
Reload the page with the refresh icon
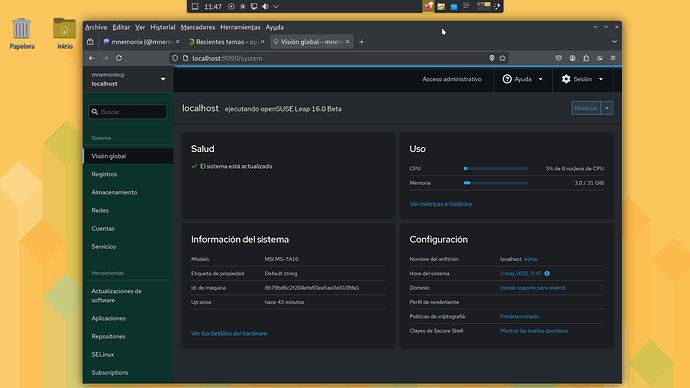click(x=119, y=58)
